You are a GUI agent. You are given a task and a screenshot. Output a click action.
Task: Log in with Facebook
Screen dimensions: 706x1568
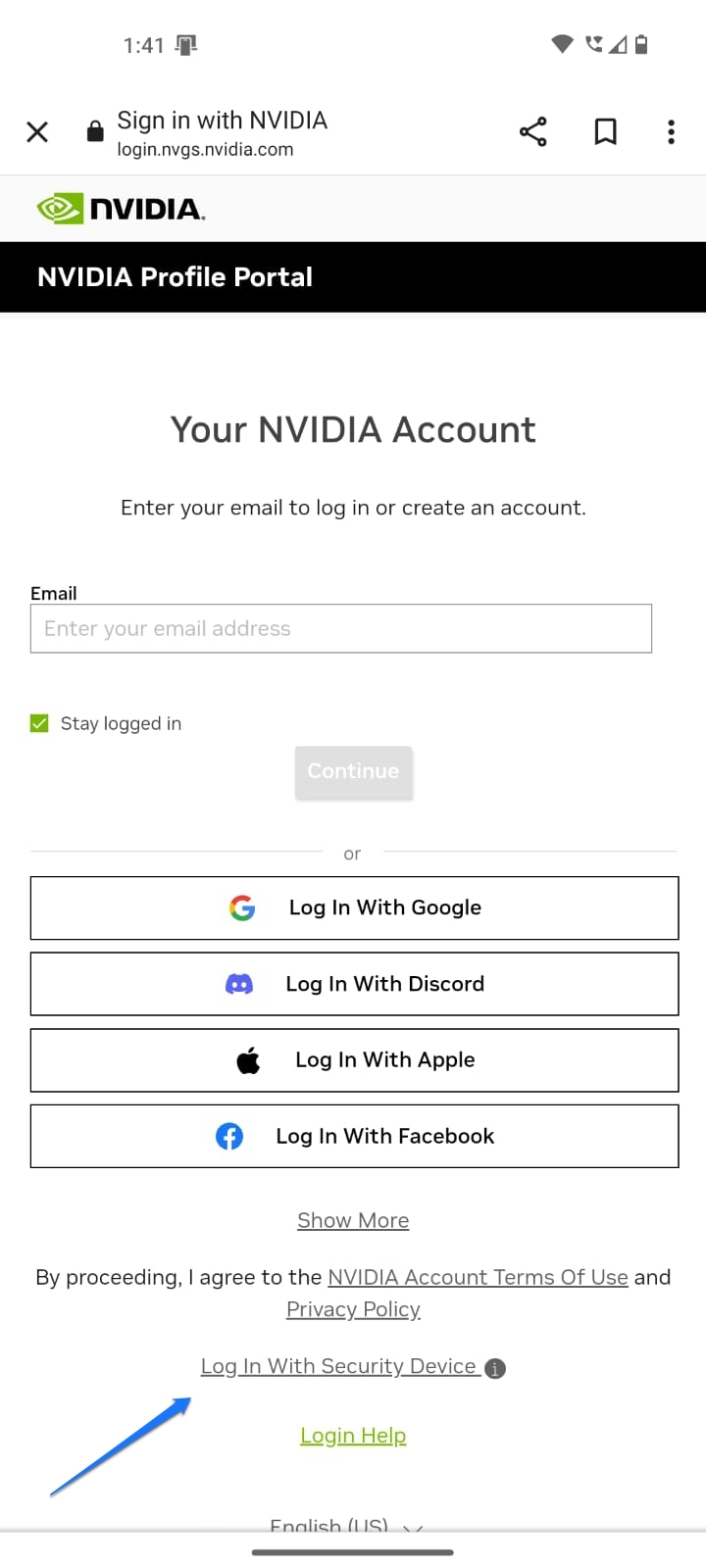[354, 1136]
